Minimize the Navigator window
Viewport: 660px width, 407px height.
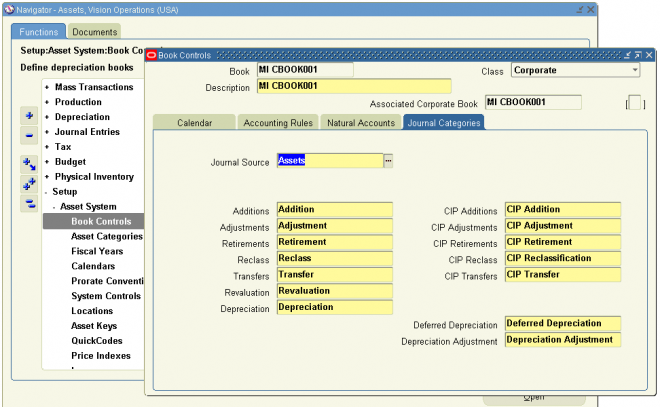[580, 9]
